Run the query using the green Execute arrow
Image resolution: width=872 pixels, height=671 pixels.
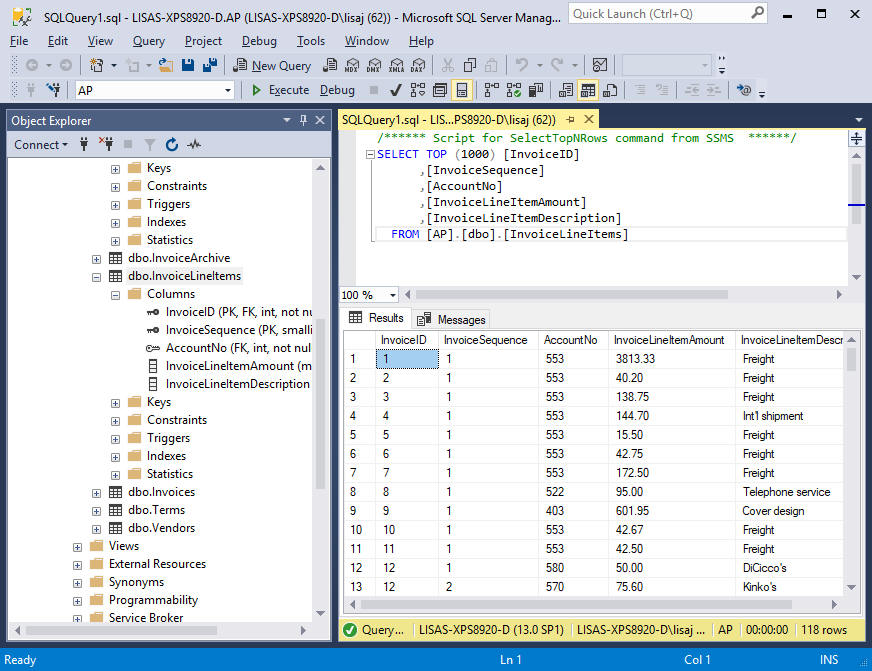point(256,90)
